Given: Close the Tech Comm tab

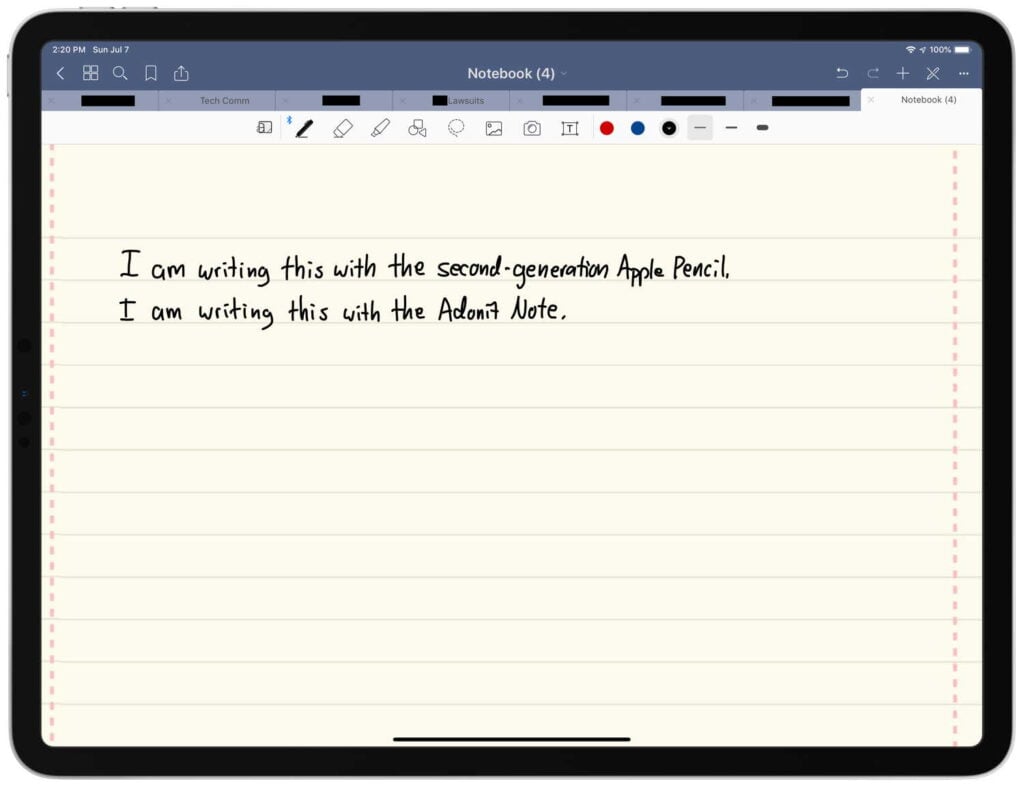Looking at the screenshot, I should [168, 101].
